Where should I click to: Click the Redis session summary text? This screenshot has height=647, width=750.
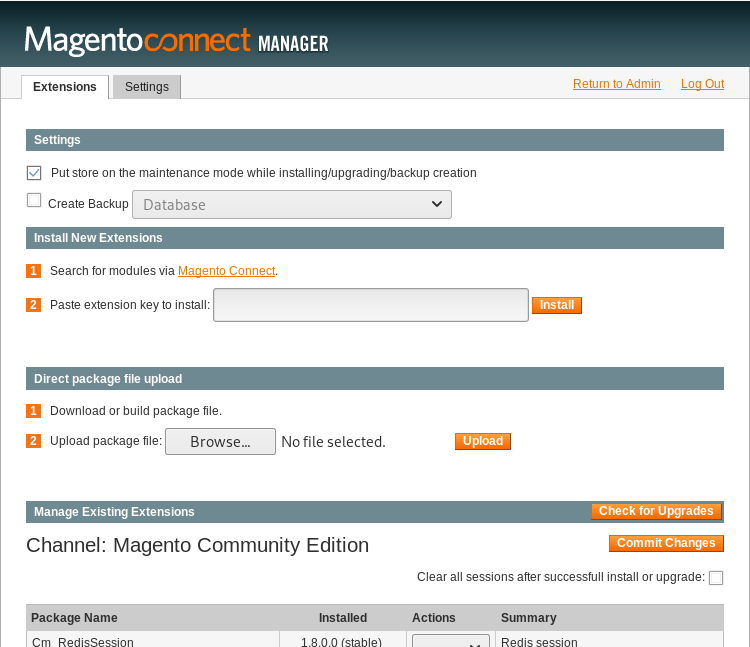539,641
